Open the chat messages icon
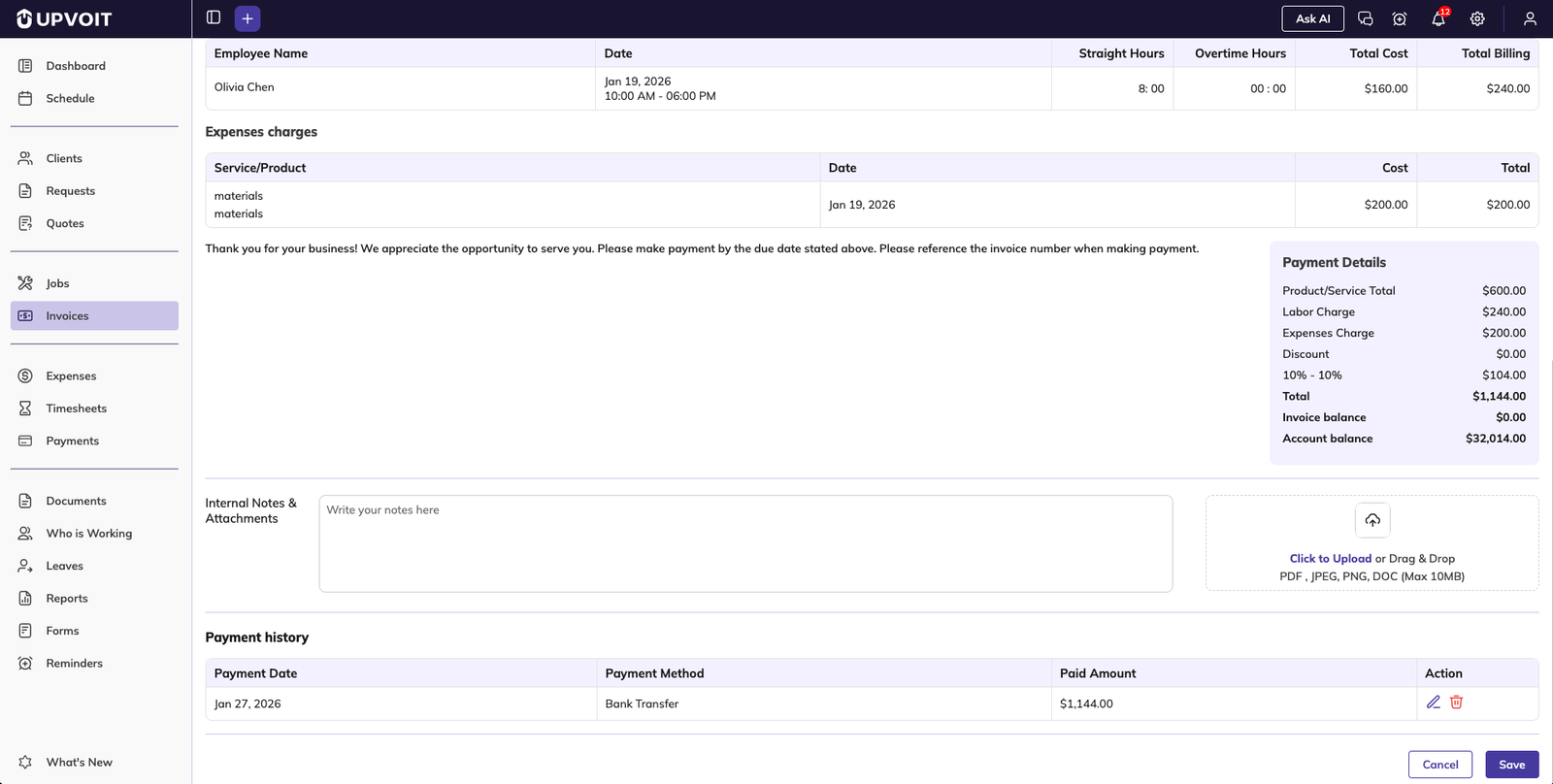 (x=1365, y=18)
